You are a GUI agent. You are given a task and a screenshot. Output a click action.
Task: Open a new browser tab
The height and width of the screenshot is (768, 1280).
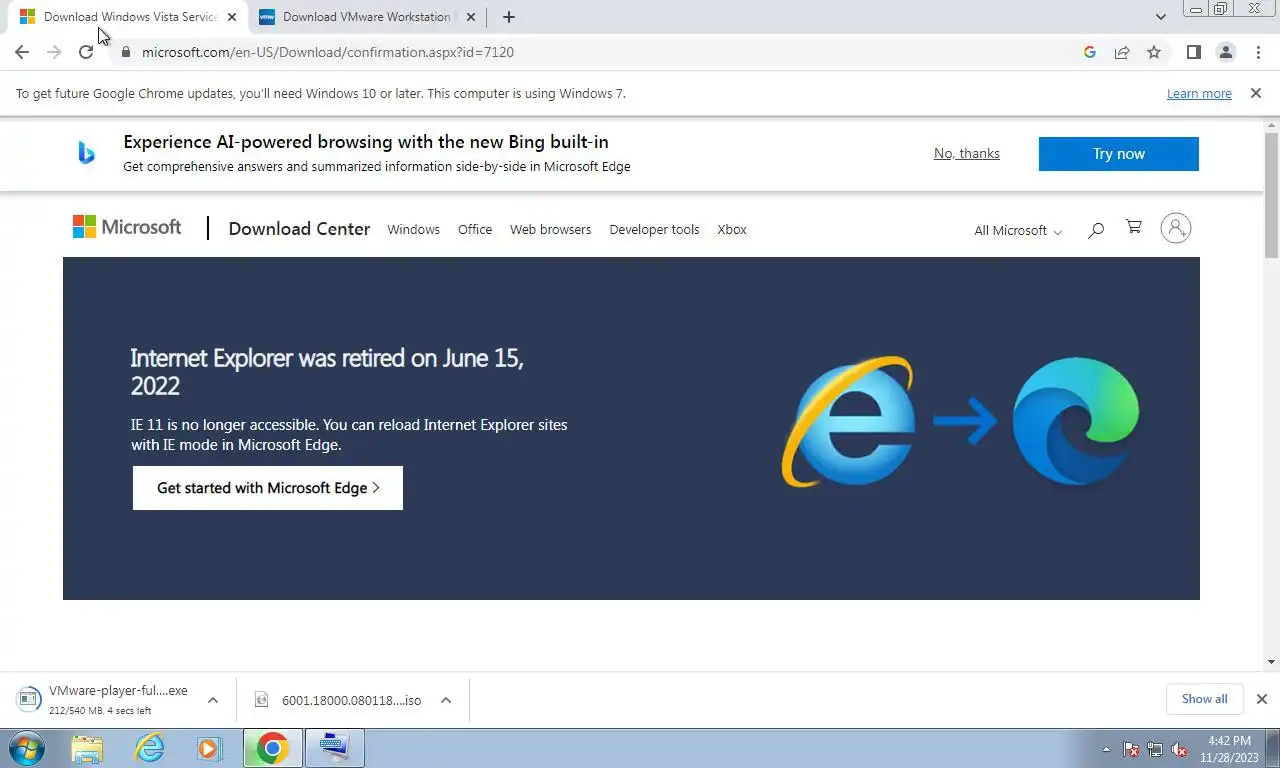tap(508, 17)
